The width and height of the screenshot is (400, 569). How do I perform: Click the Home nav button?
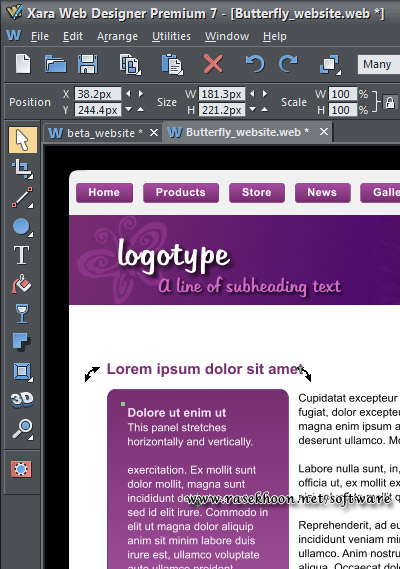point(104,193)
